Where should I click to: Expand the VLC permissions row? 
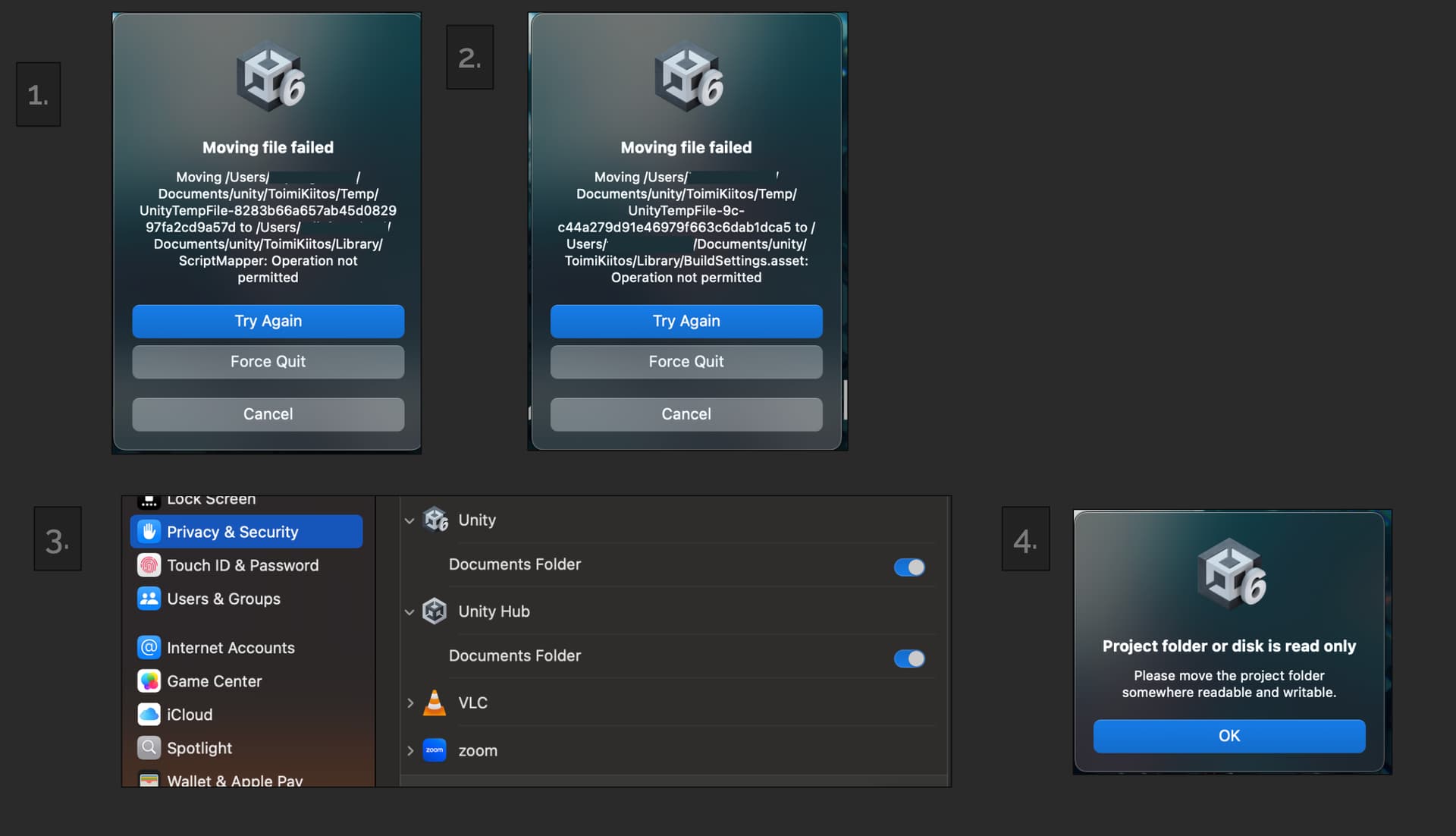tap(410, 703)
